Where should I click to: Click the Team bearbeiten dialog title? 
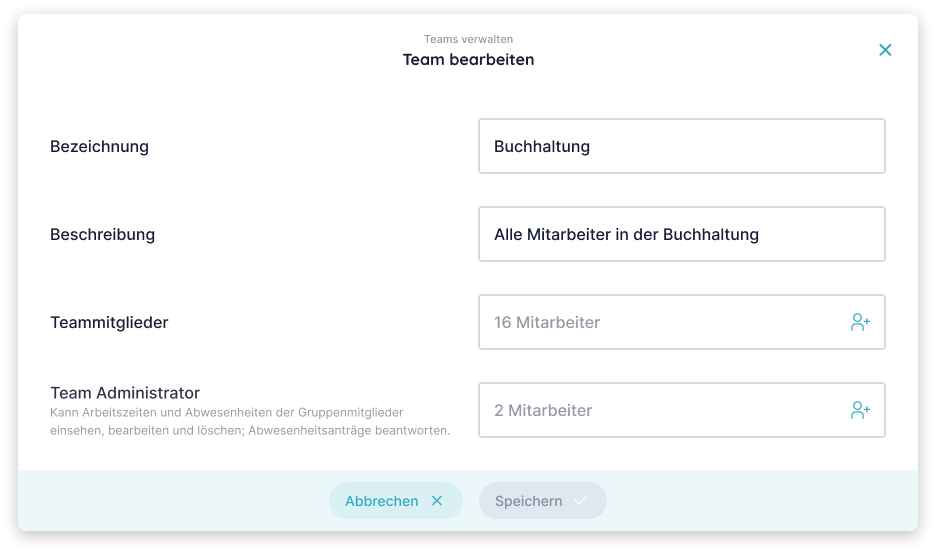pos(468,59)
